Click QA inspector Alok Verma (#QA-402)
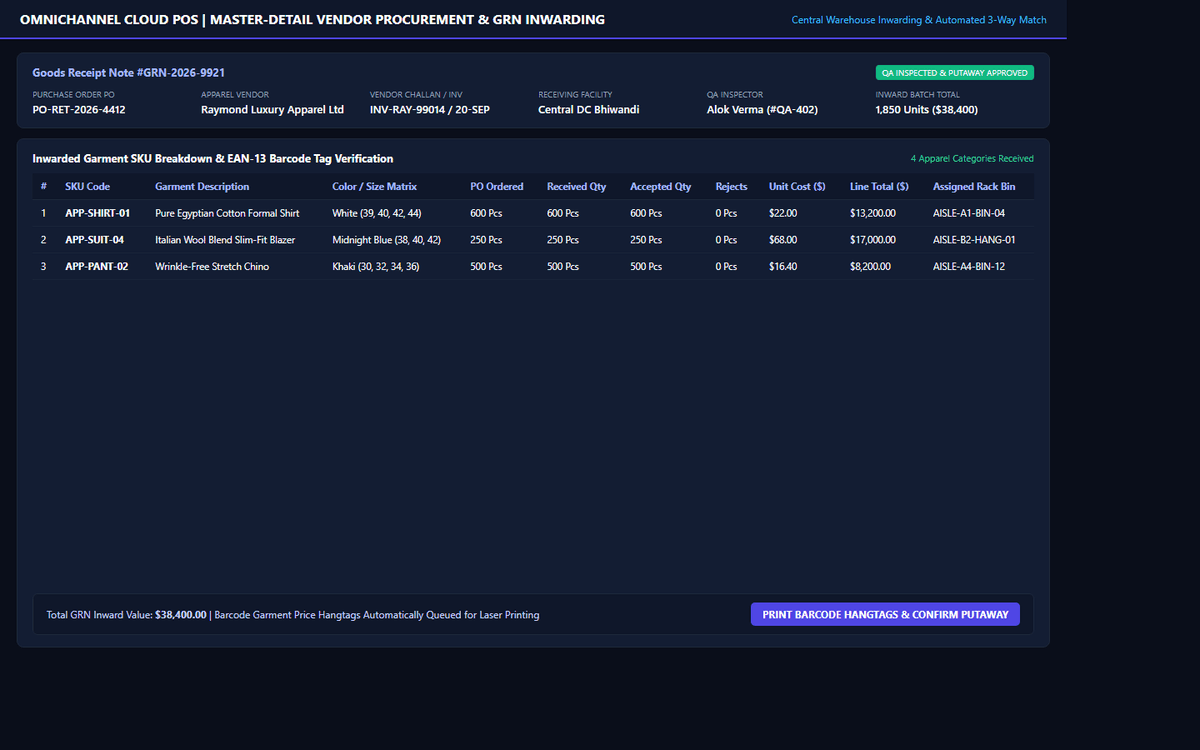 (x=762, y=110)
